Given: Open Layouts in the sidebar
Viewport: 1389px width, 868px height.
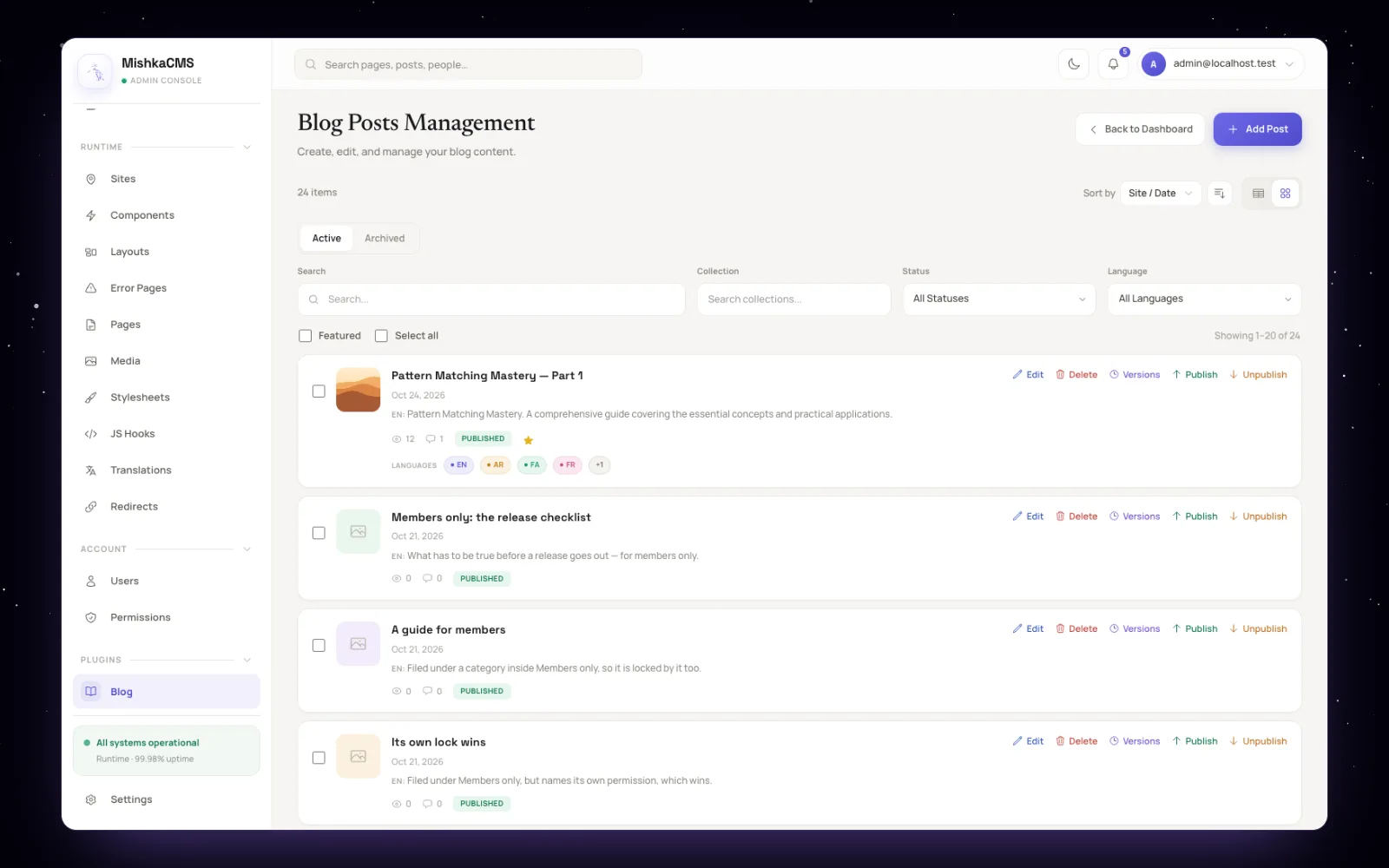Looking at the screenshot, I should tap(166, 252).
